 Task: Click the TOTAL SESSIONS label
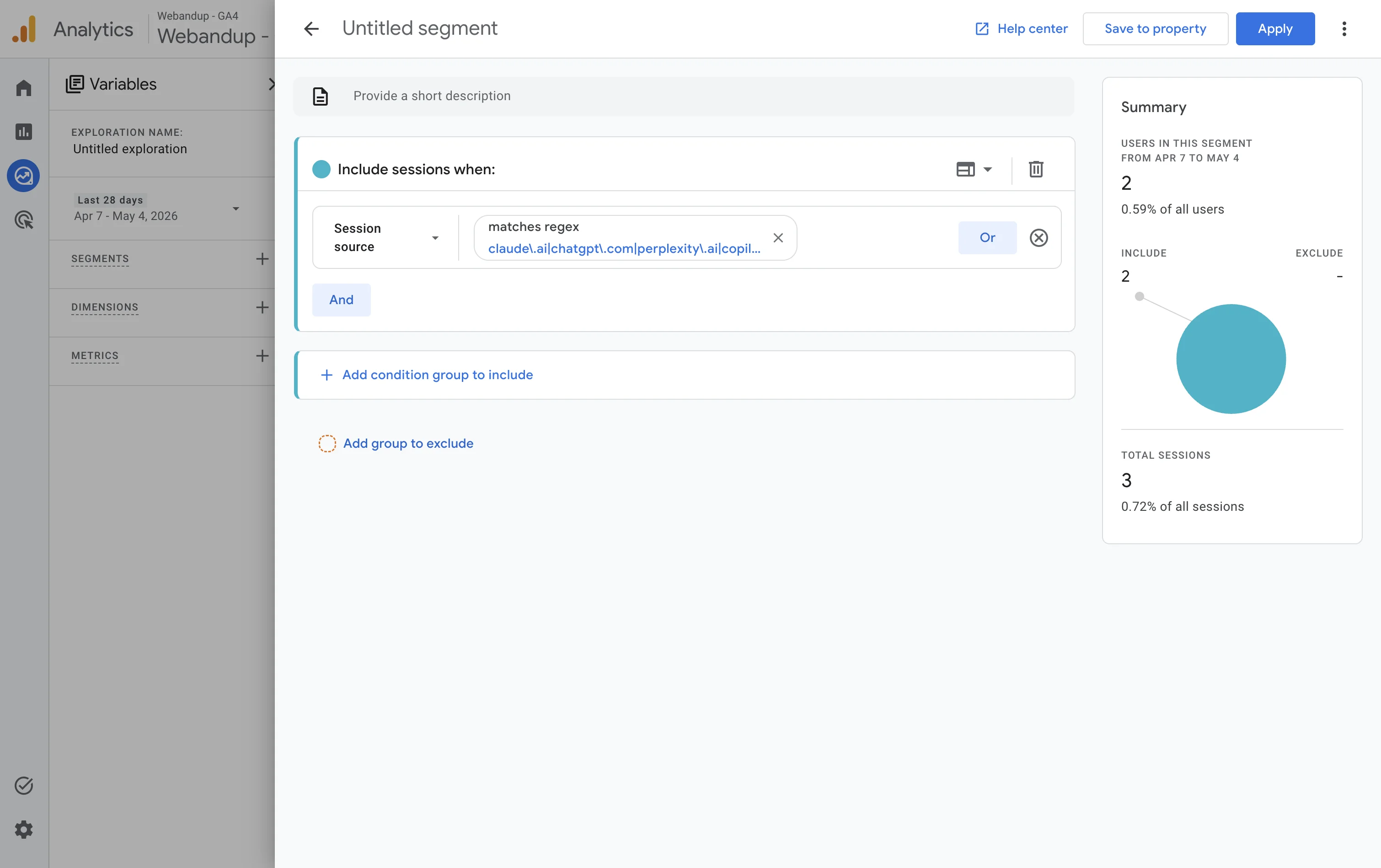click(1165, 455)
